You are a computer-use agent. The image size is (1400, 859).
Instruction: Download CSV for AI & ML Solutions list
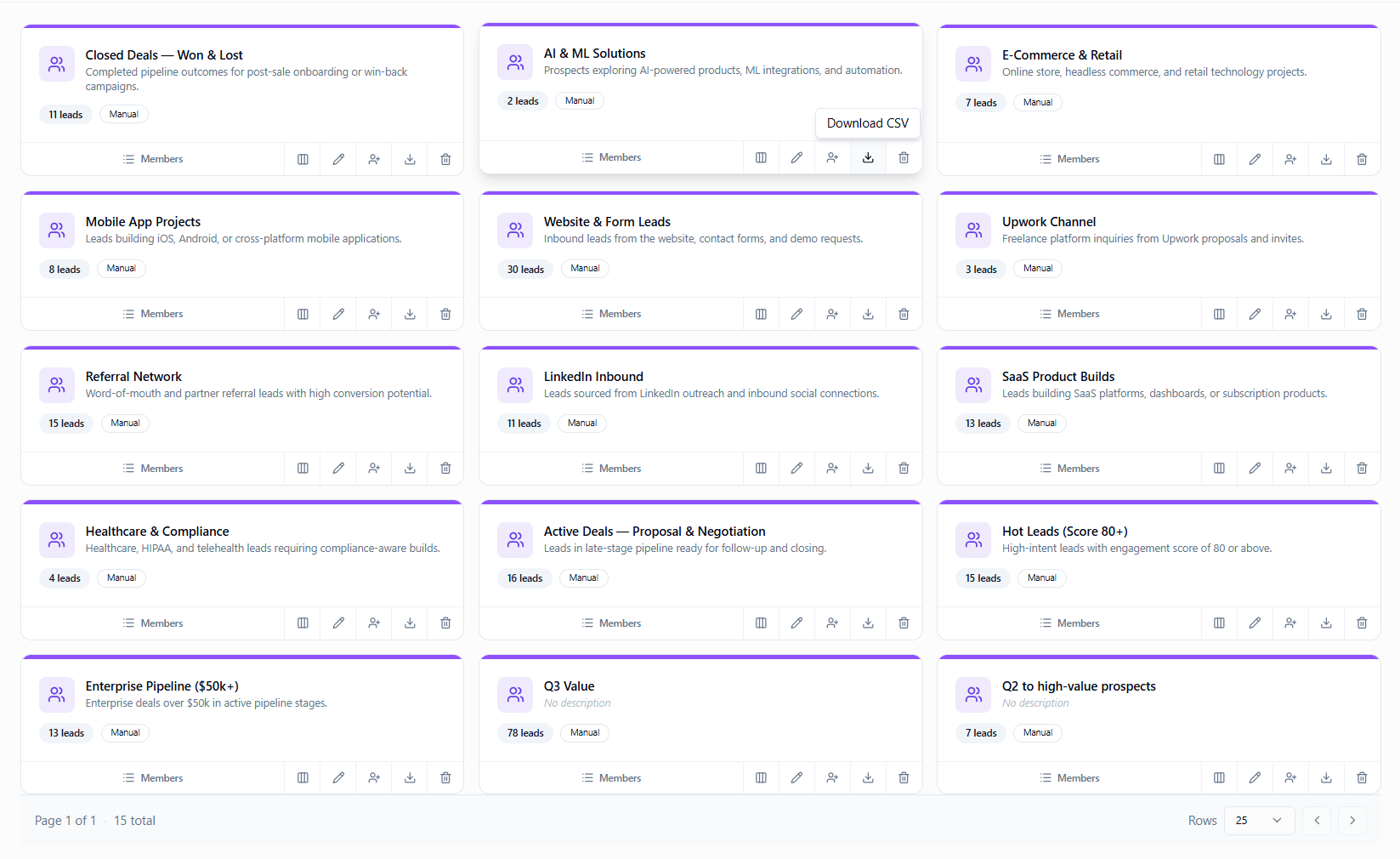coord(868,157)
